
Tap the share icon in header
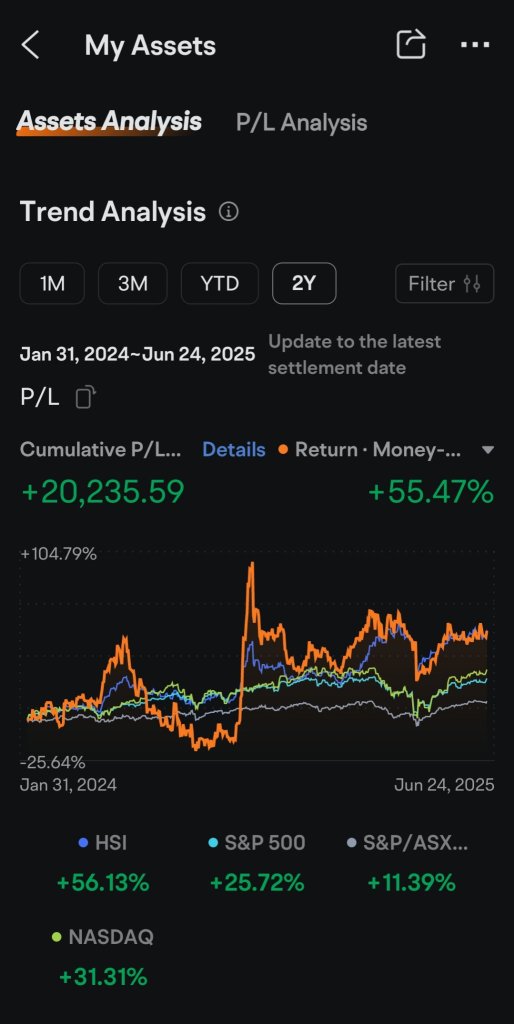pos(411,44)
